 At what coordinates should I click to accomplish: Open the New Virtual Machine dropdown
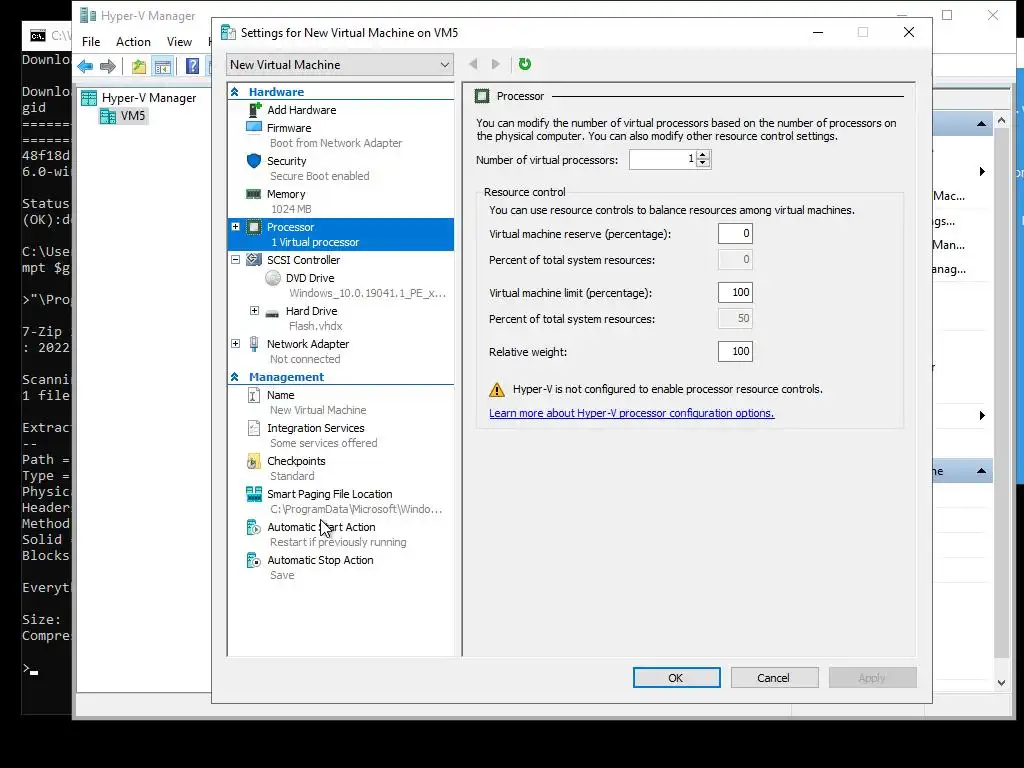pyautogui.click(x=340, y=65)
